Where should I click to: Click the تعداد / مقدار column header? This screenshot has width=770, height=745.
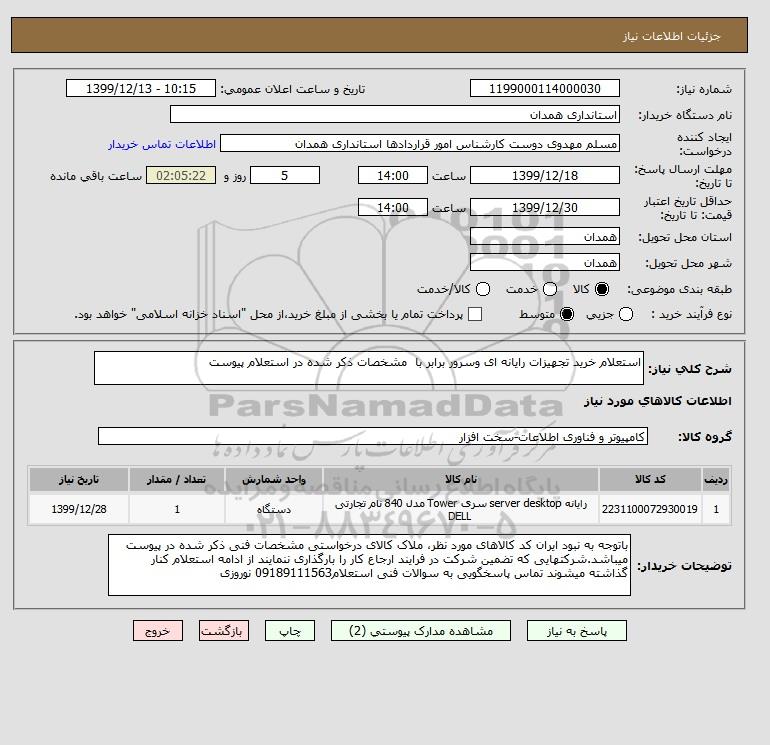click(177, 479)
